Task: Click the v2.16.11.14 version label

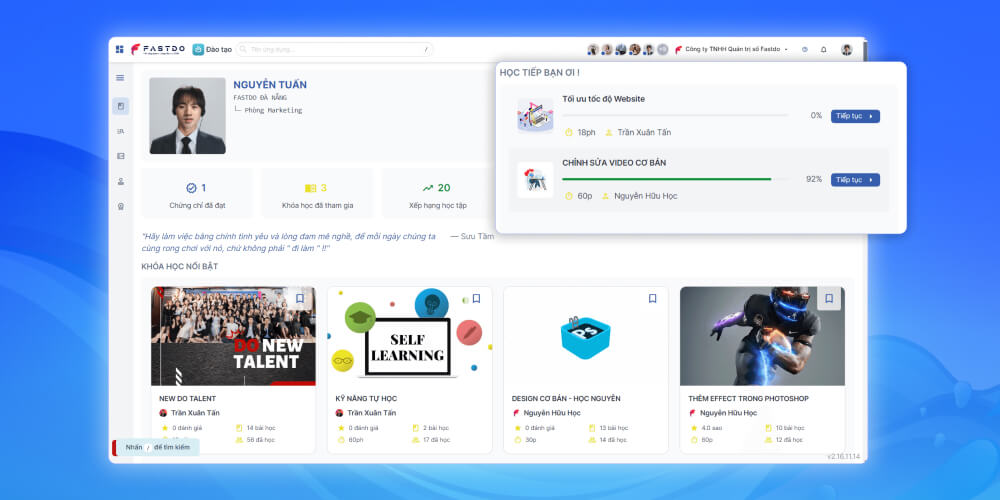Action: tap(843, 457)
